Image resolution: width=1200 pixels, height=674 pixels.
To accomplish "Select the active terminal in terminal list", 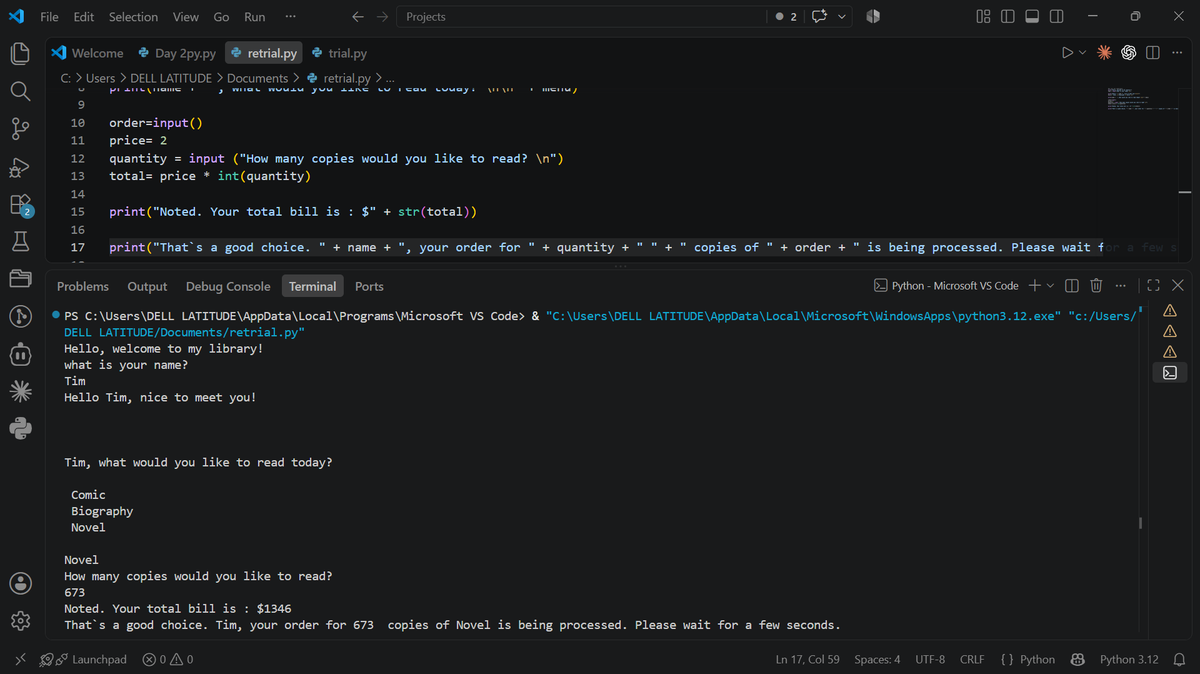I will tap(1170, 372).
